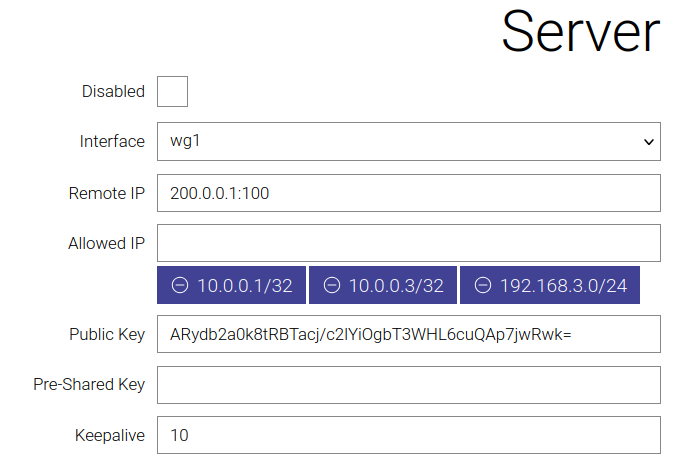699x471 pixels.
Task: Focus the Remote IP input field
Action: click(x=408, y=193)
